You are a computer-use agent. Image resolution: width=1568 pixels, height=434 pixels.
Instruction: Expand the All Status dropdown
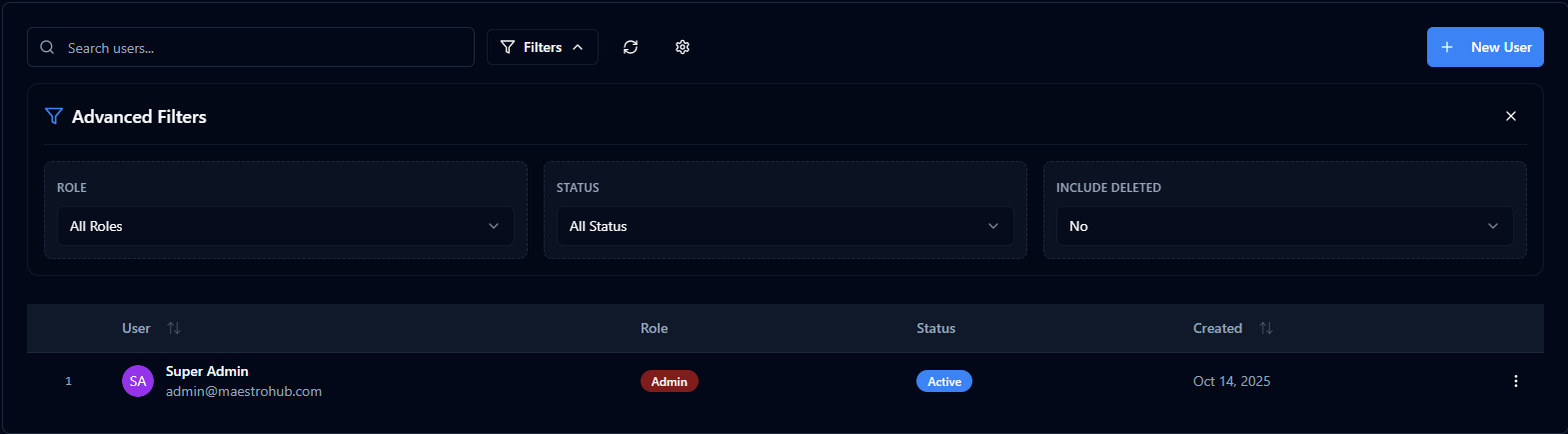[784, 226]
